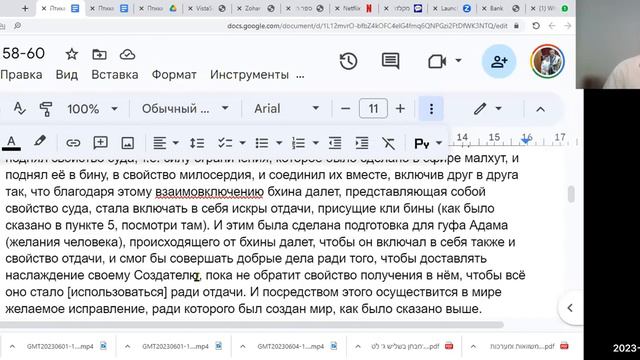
Task: Open the Вставка menu
Action: click(x=115, y=75)
